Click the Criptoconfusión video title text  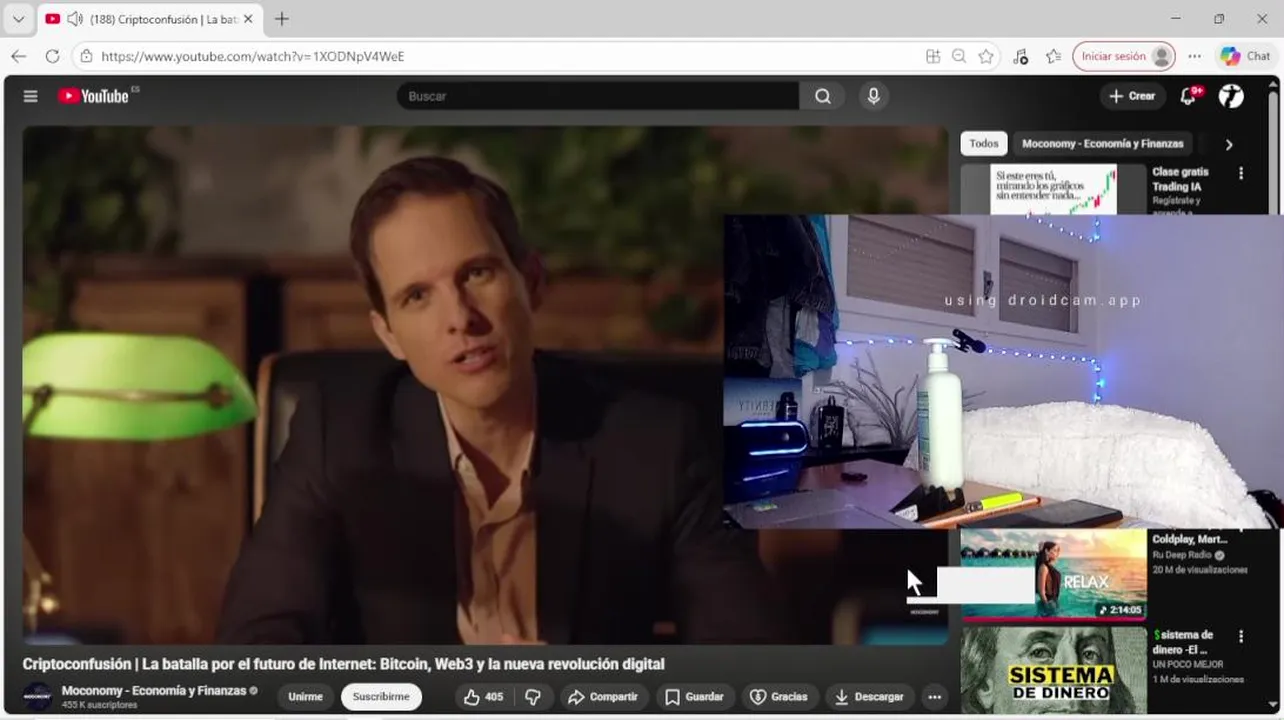pos(343,664)
